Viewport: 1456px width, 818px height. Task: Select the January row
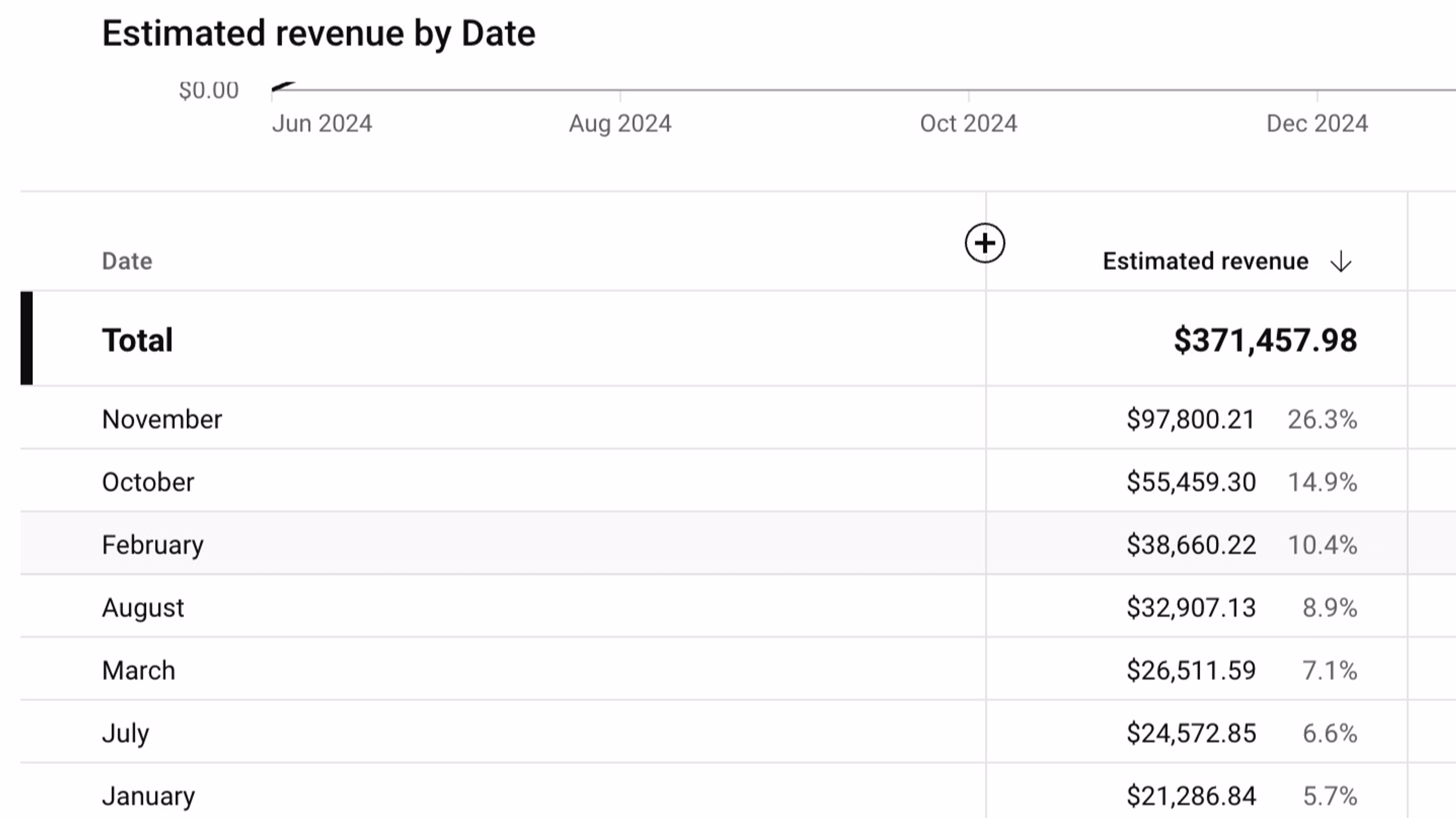[714, 793]
